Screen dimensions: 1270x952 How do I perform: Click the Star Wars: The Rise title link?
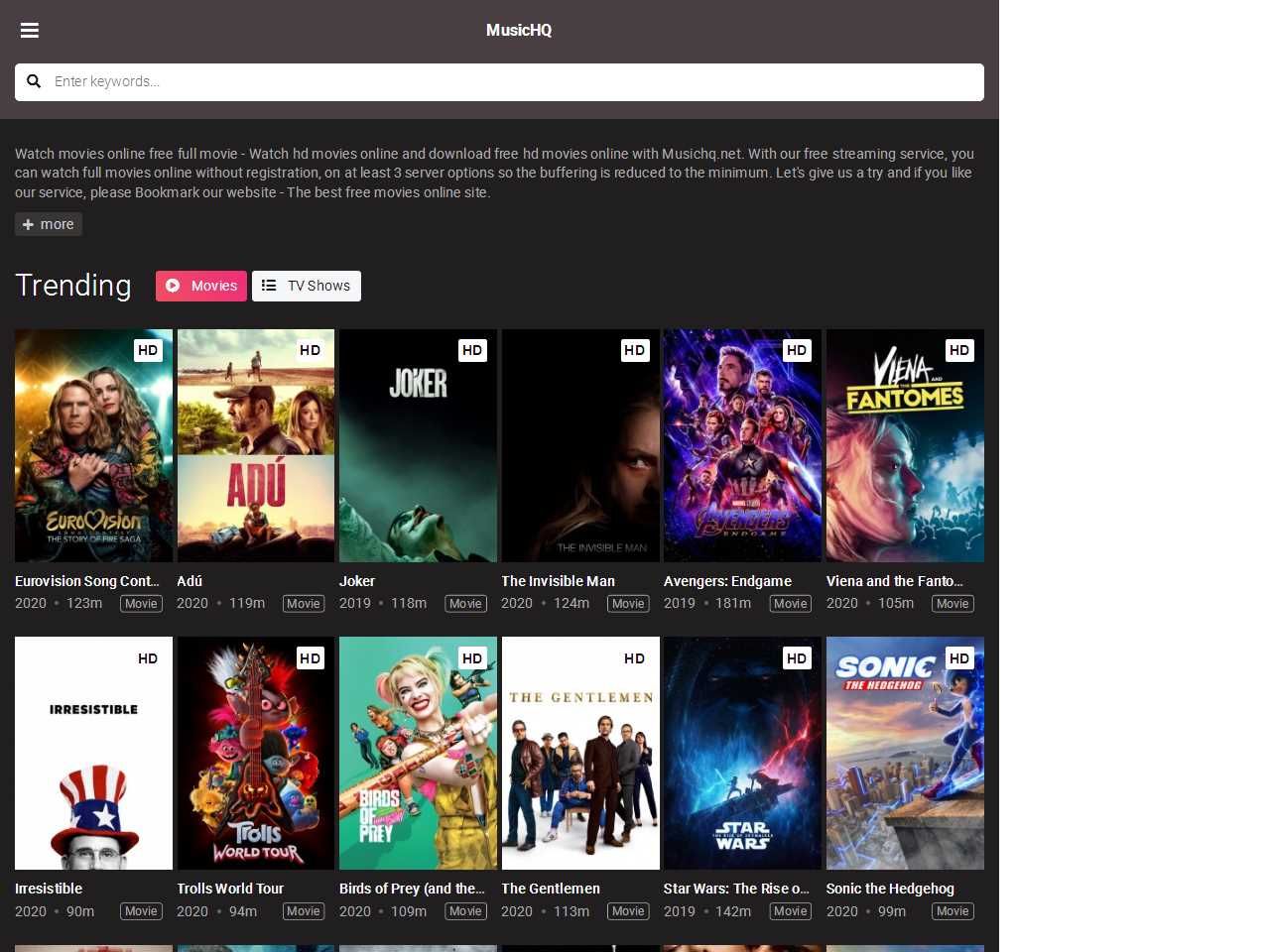tap(737, 889)
